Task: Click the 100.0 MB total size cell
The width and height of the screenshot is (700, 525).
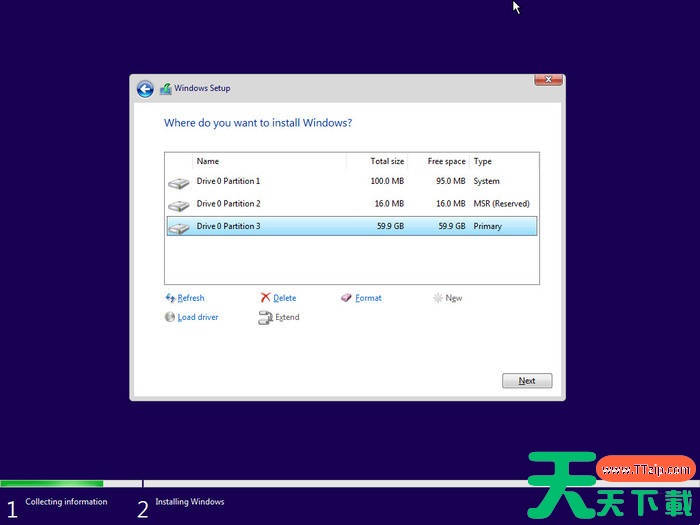Action: [387, 181]
